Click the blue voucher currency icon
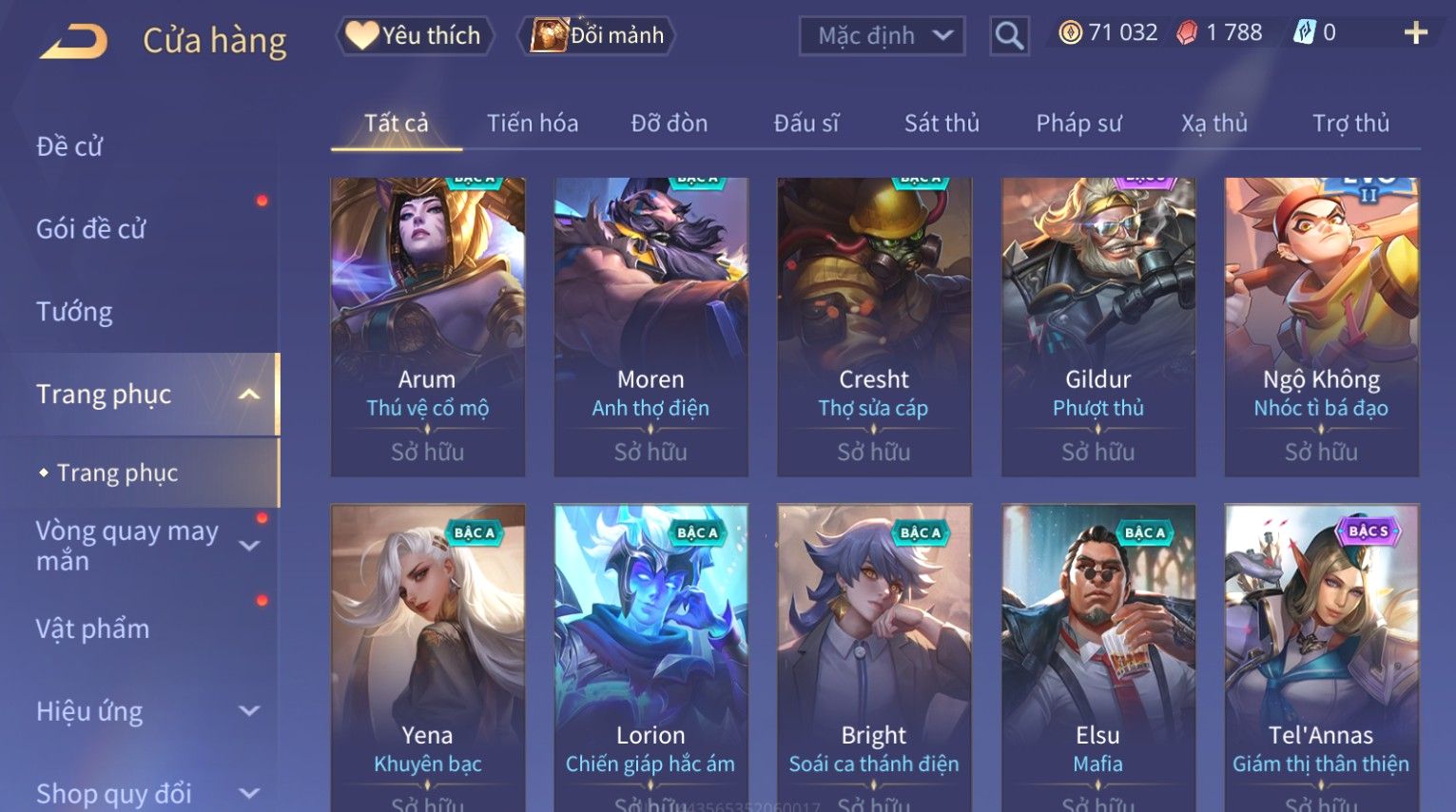This screenshot has width=1456, height=812. 1304,33
